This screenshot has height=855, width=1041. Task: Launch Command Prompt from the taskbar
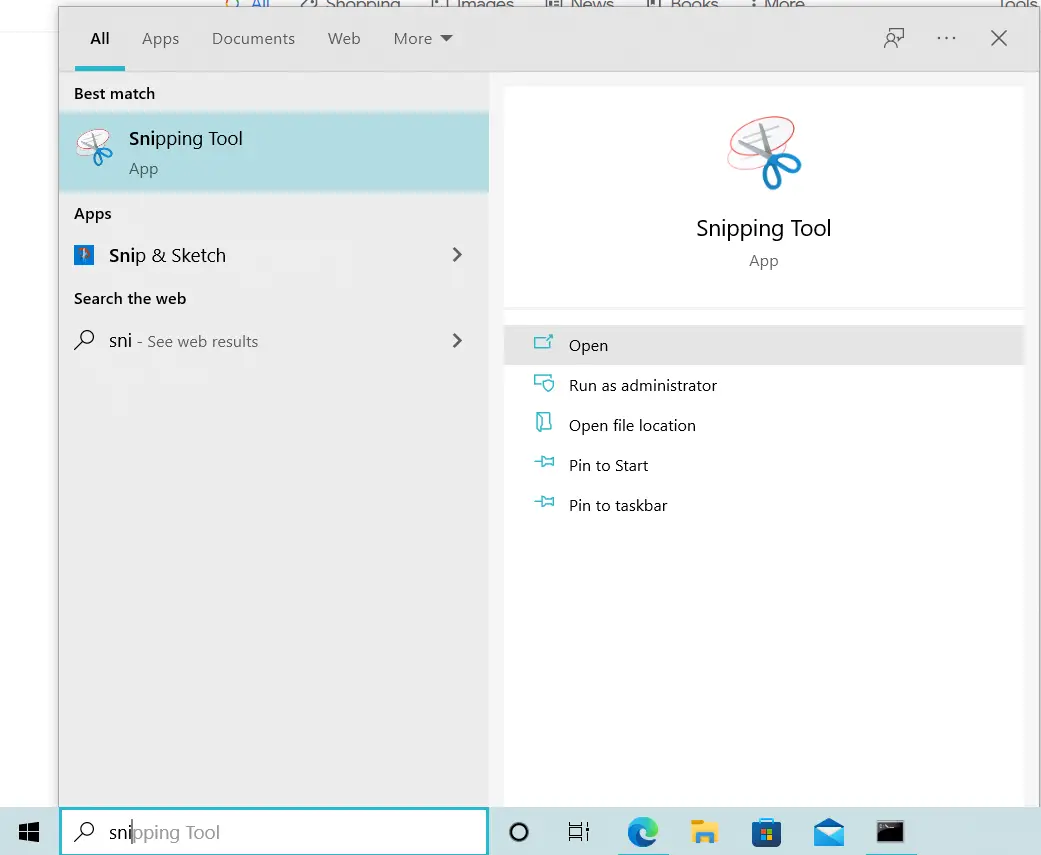click(890, 831)
